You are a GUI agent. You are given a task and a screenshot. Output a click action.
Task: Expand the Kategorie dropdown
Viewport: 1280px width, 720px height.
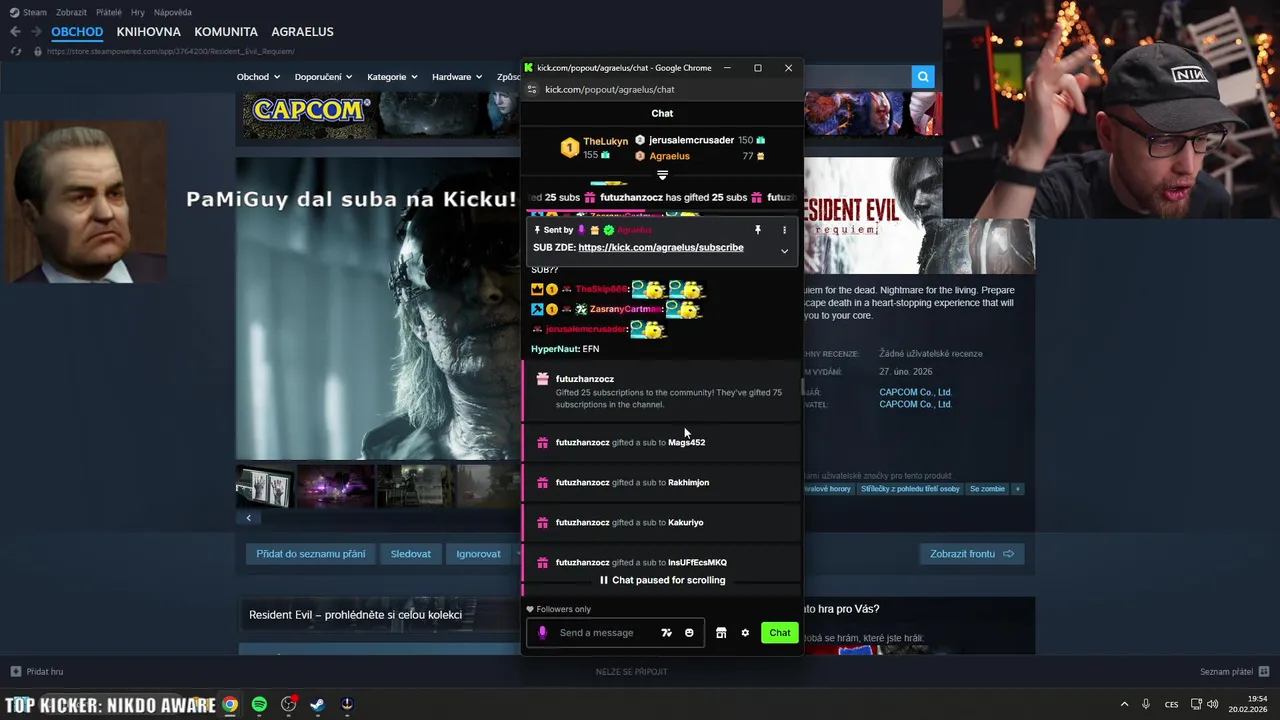click(x=391, y=77)
